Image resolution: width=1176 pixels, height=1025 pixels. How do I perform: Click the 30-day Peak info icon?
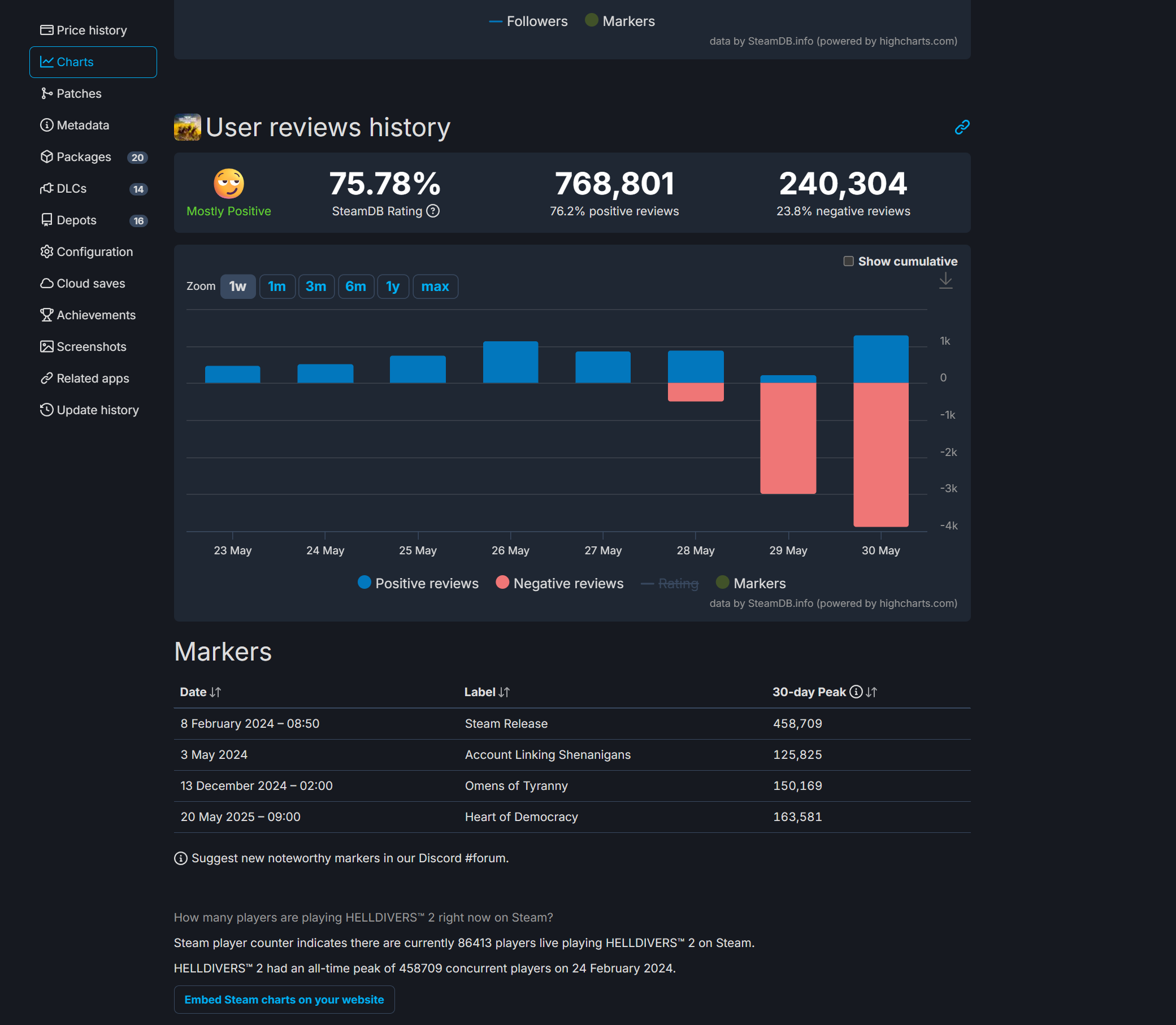[x=856, y=692]
